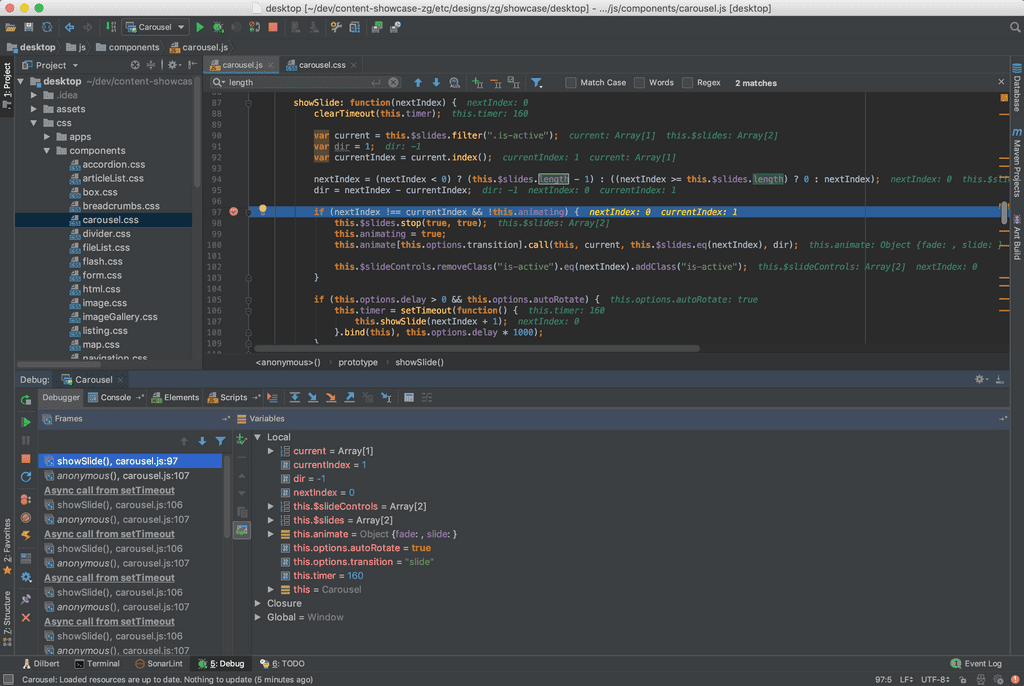Click the green Run icon in the toolbar
Screen dimensions: 1024x686
pos(200,27)
